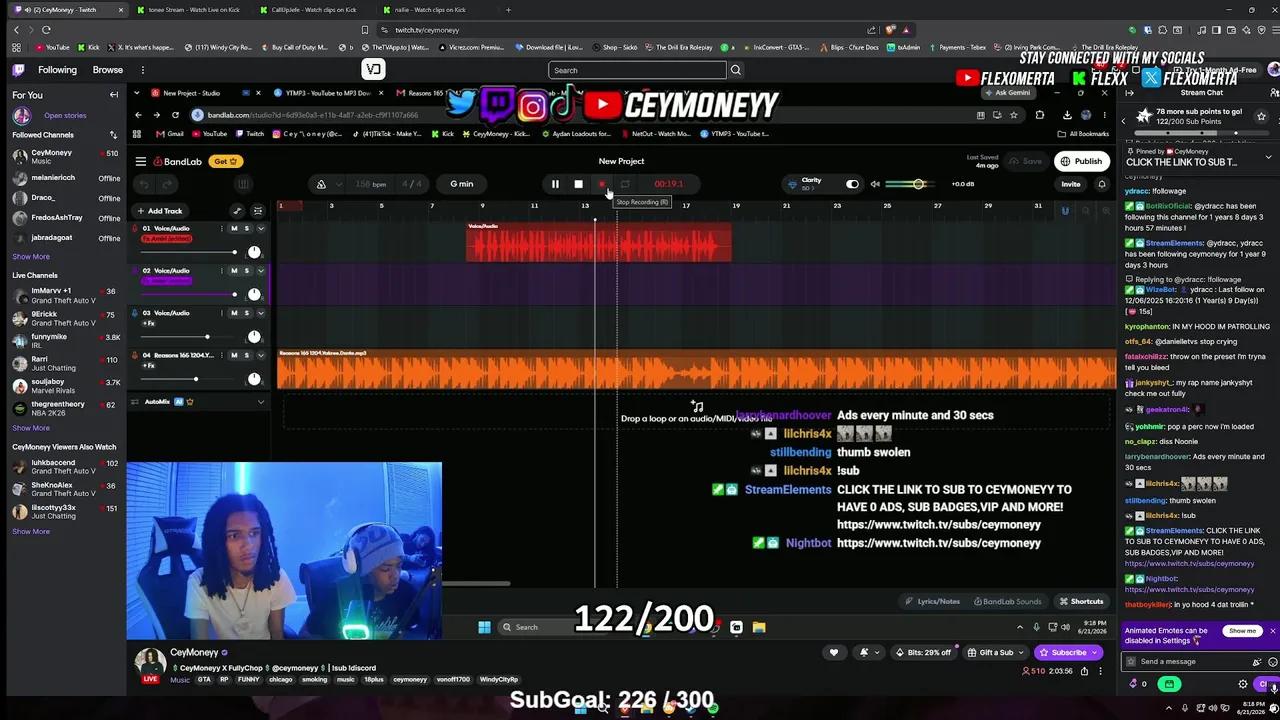Stop recording with the red record button
The height and width of the screenshot is (720, 1280).
(x=602, y=184)
